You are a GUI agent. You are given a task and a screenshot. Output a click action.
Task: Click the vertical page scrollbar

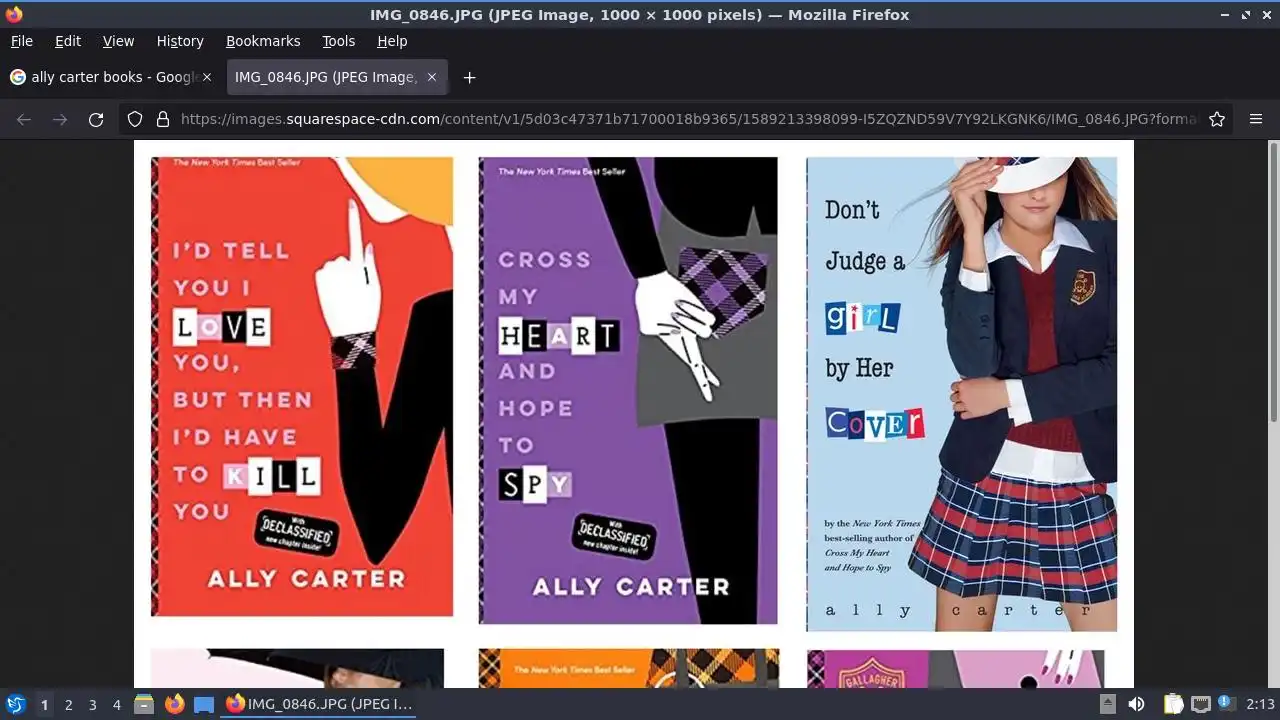click(1273, 281)
